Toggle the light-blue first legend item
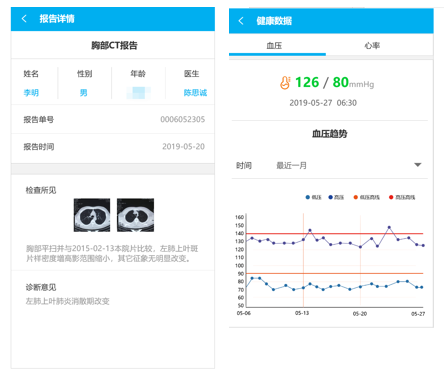This screenshot has height=378, width=444. click(x=313, y=197)
